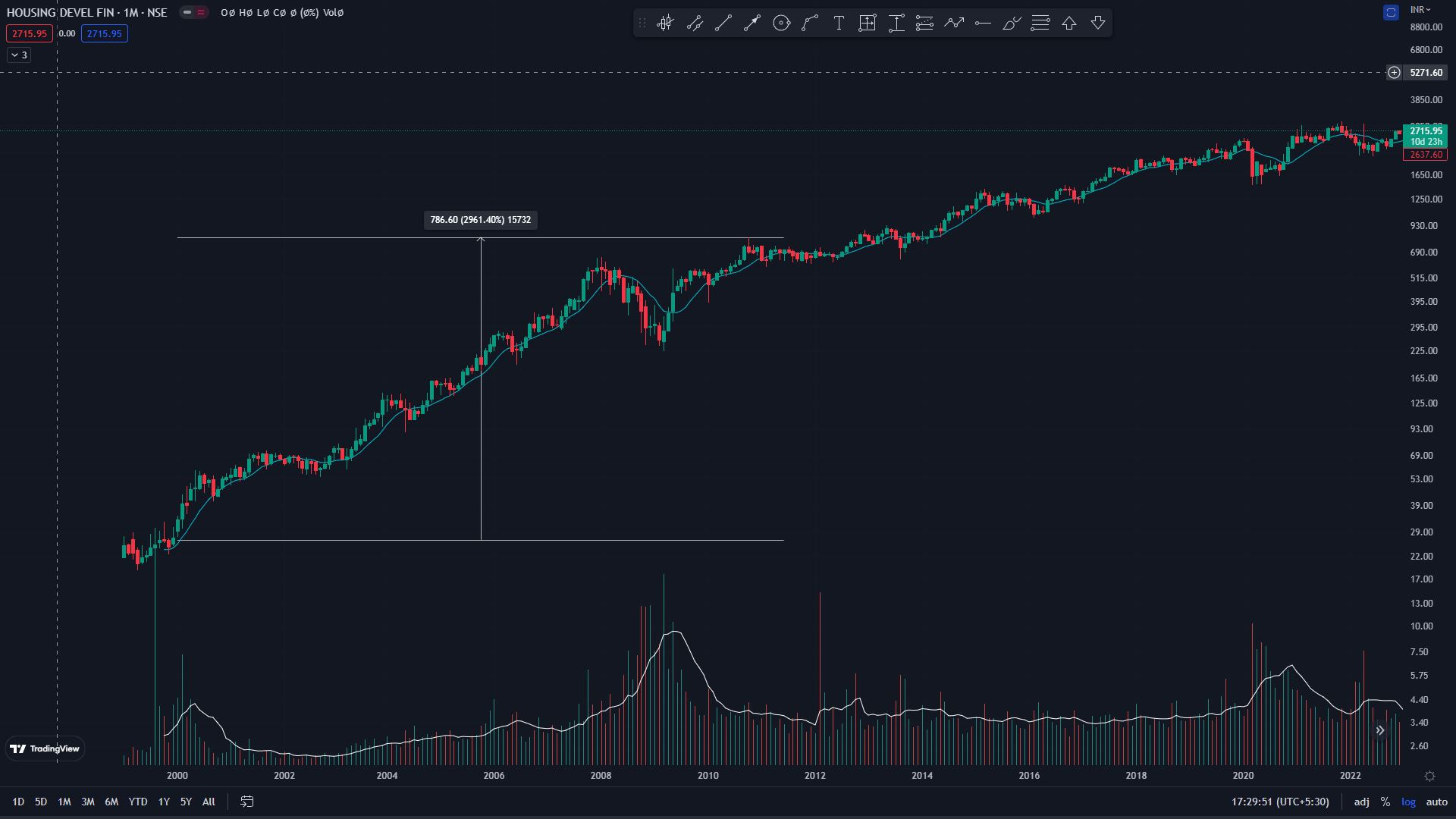Set range to 1D

(18, 802)
